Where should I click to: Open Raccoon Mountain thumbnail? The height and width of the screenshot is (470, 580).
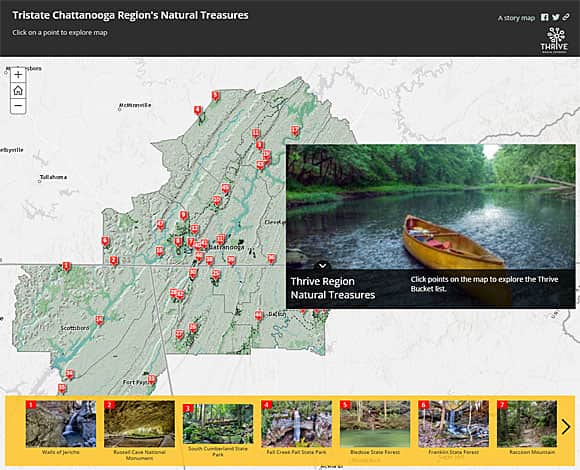[527, 424]
